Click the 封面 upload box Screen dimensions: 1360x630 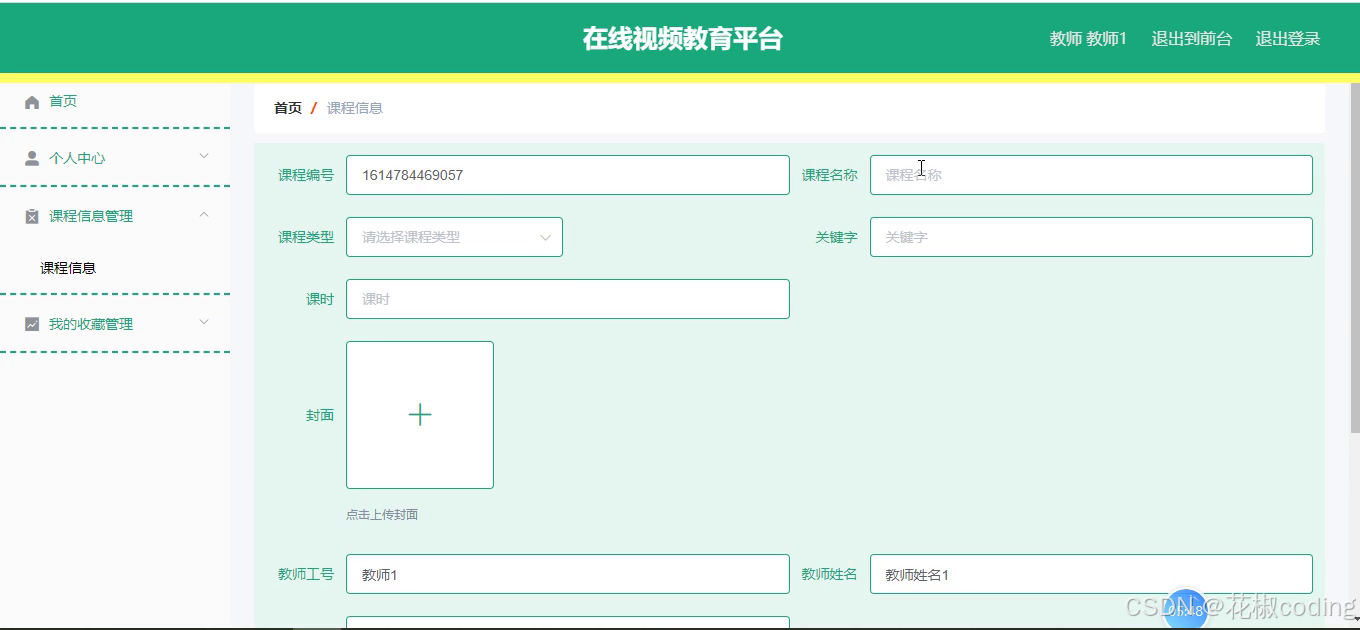click(420, 415)
